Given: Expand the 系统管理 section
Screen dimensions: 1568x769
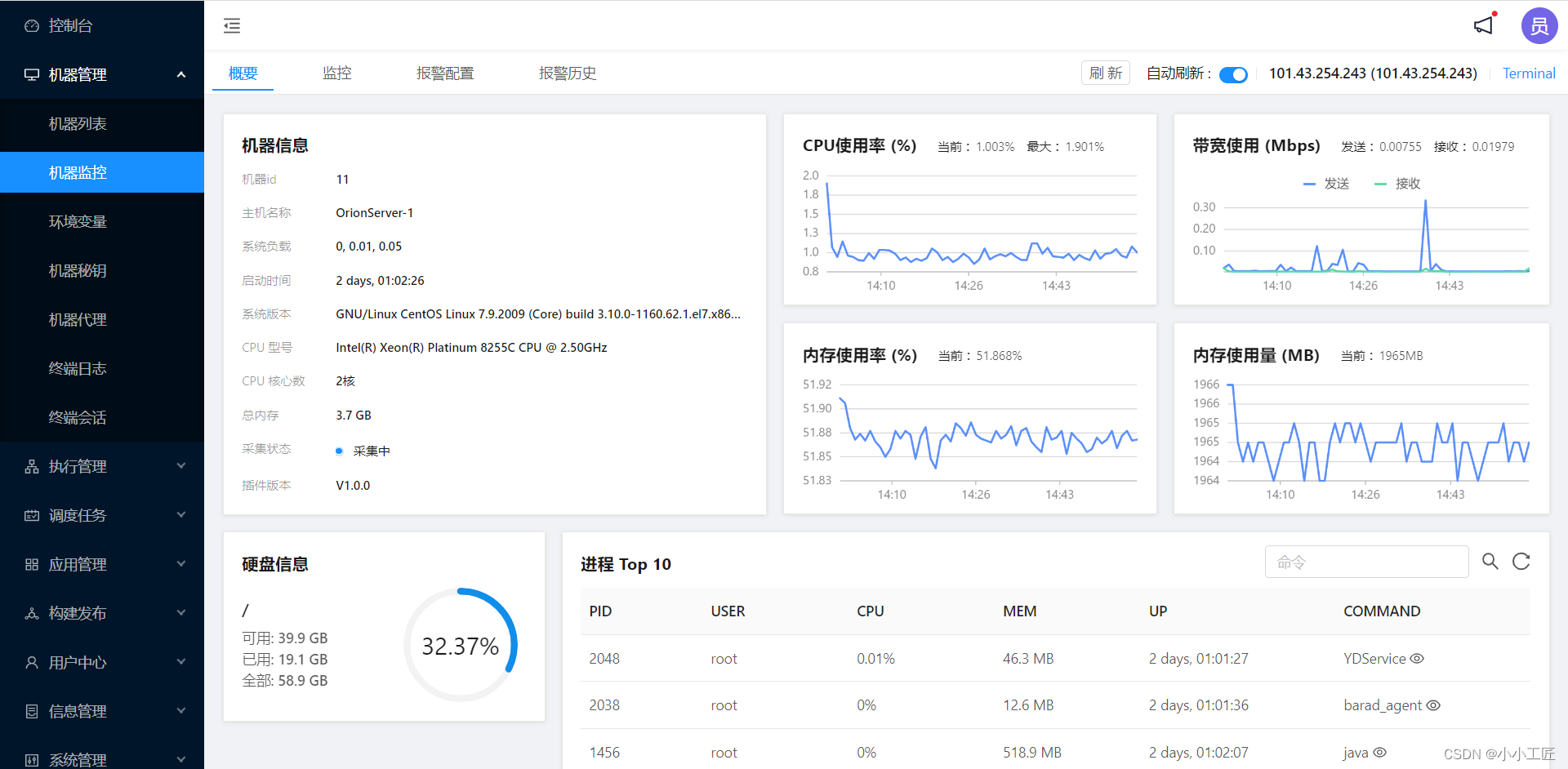Looking at the screenshot, I should coord(30,758).
